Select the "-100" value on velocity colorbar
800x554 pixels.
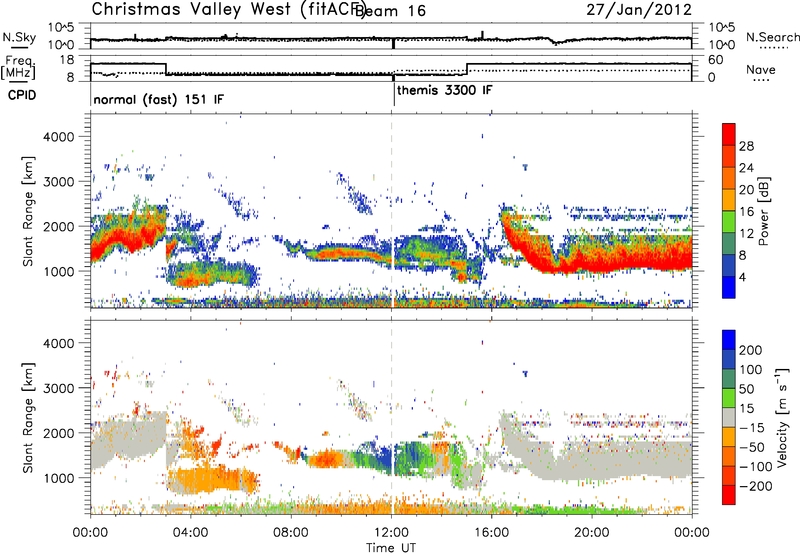tap(754, 466)
